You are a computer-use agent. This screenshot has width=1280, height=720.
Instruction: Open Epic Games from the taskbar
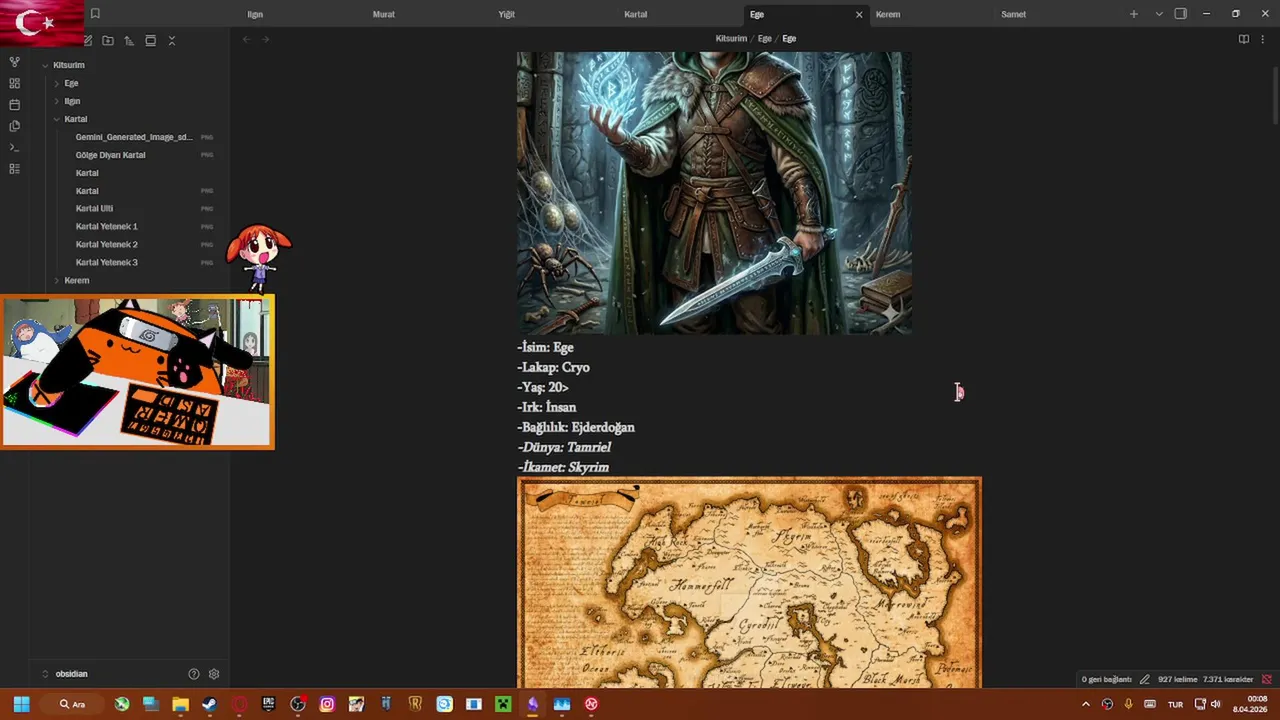[x=268, y=704]
